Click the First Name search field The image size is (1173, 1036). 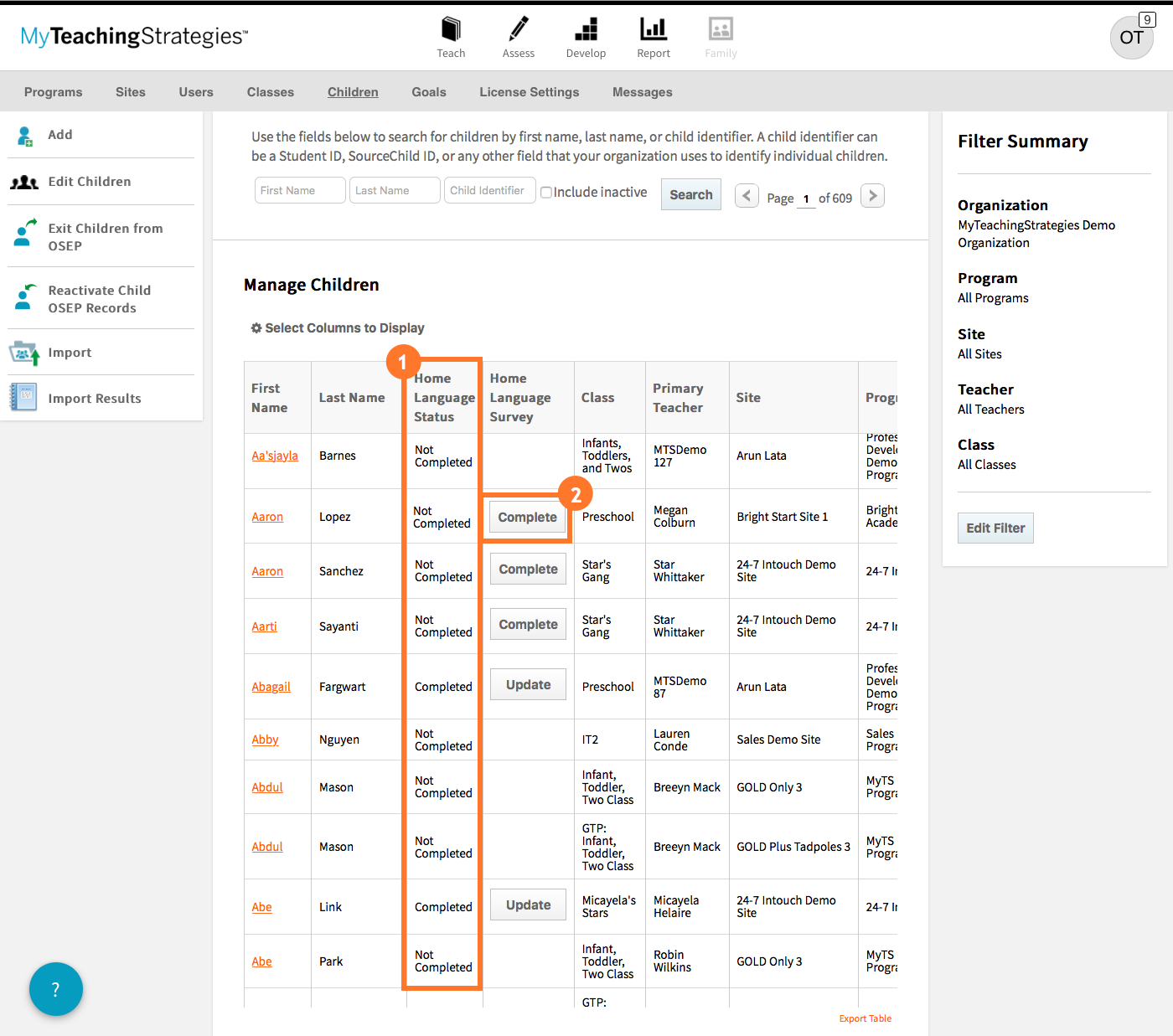tap(299, 190)
